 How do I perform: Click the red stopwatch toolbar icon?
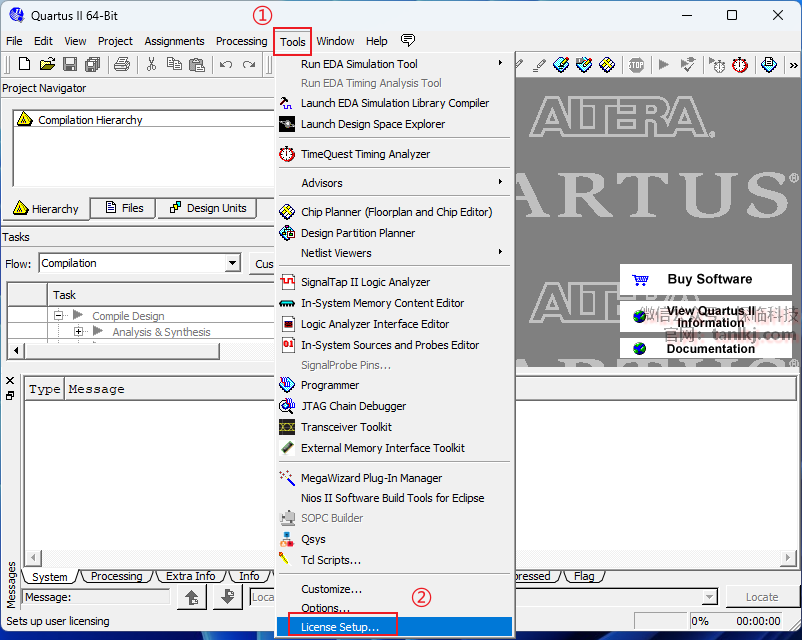(739, 65)
